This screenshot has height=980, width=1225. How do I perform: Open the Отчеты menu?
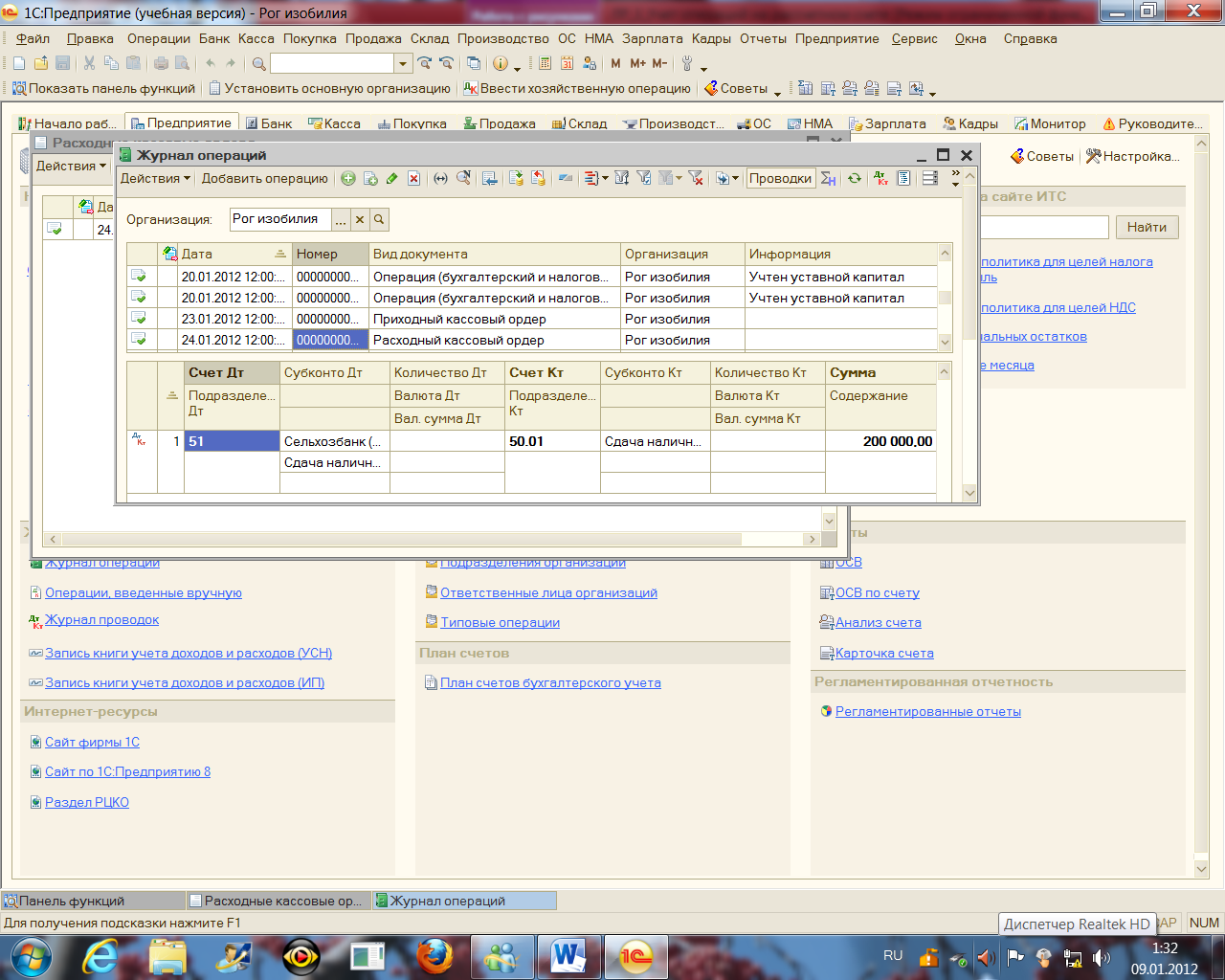[763, 38]
